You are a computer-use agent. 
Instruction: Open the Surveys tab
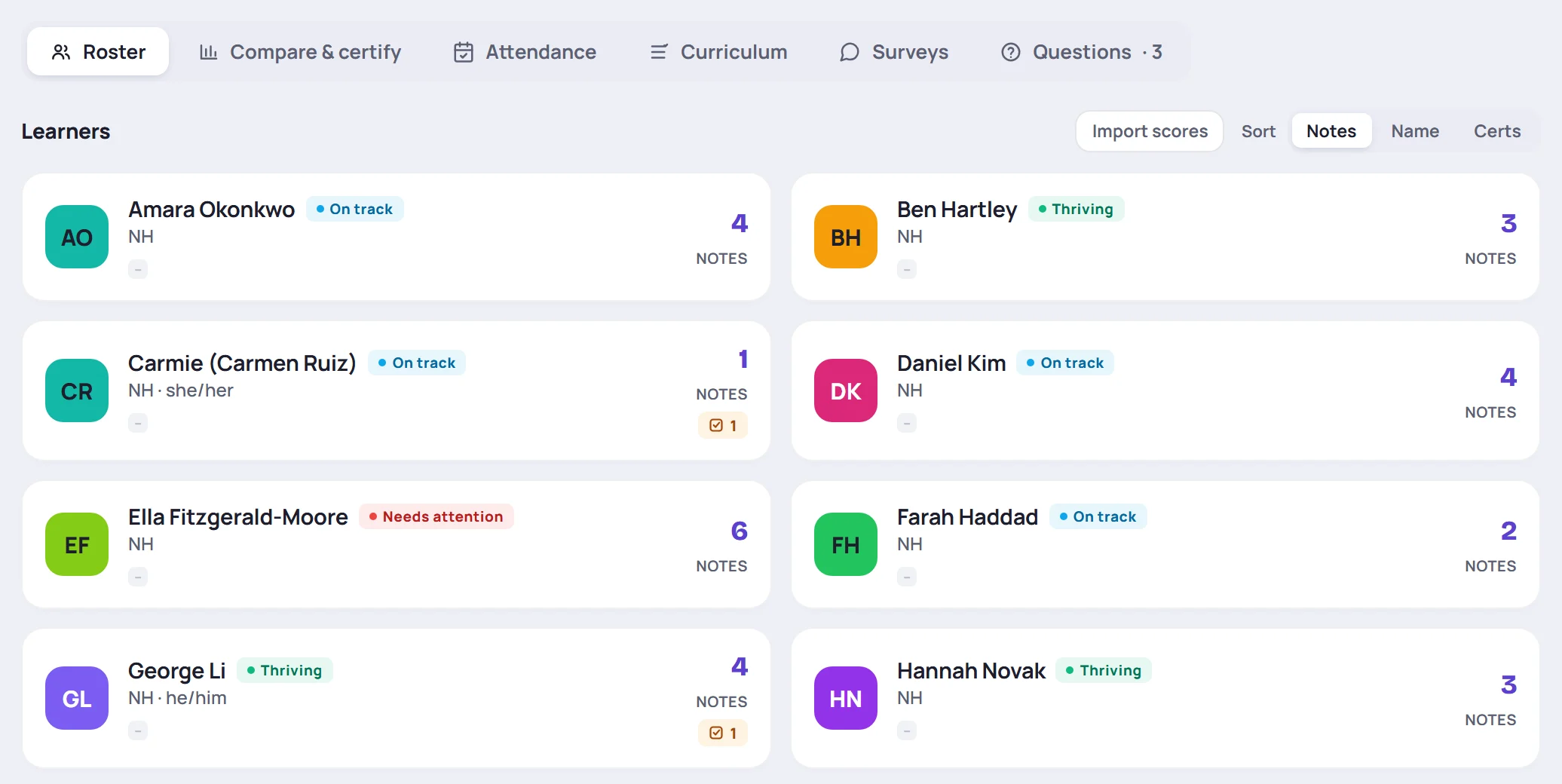pyautogui.click(x=894, y=52)
